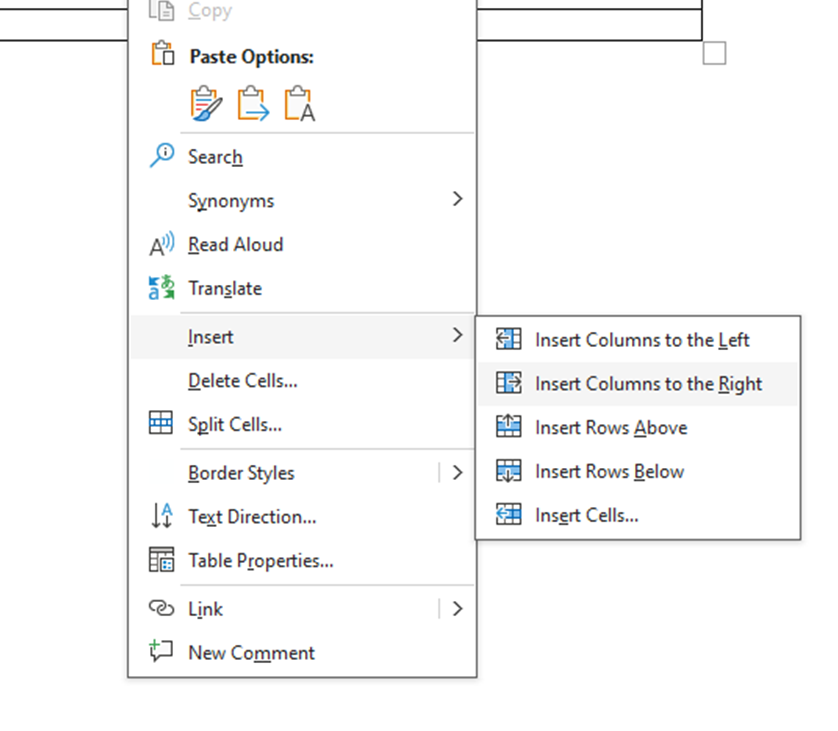Click the Insert Columns to the Left icon
Viewport: 838px width, 731px height.
pos(508,339)
